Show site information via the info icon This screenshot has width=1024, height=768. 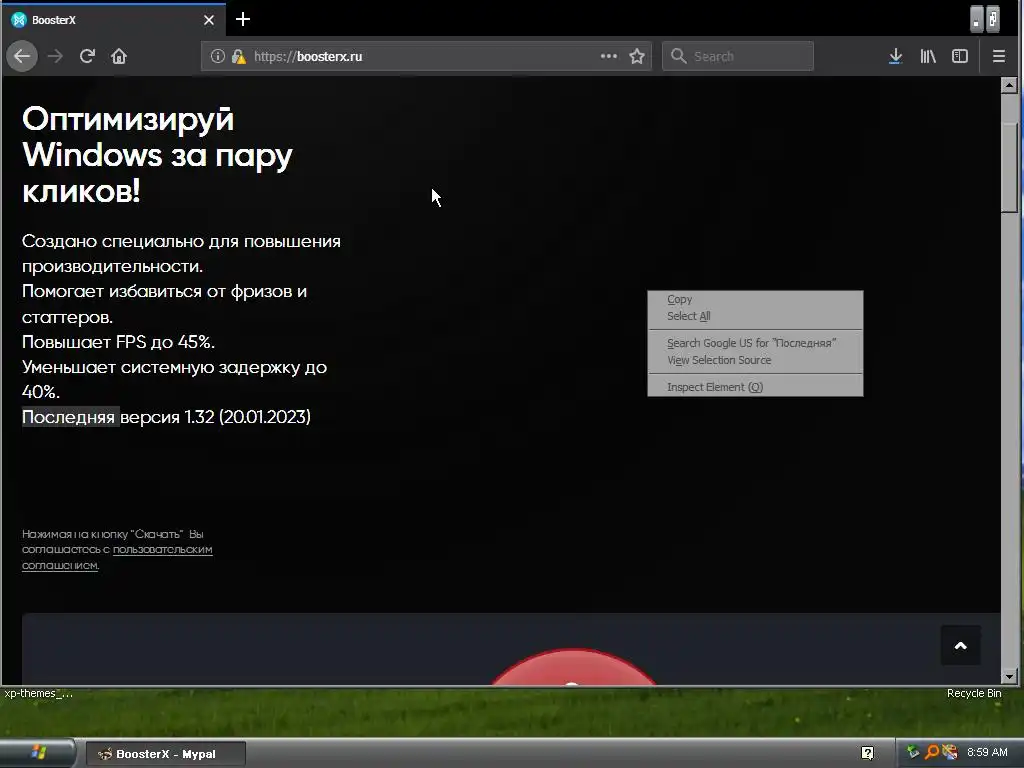[217, 56]
